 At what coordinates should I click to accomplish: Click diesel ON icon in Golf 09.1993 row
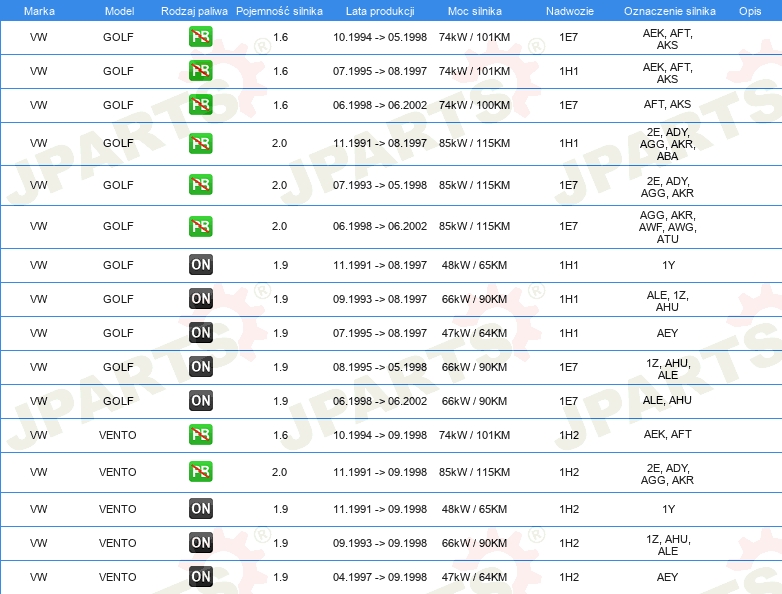pyautogui.click(x=200, y=298)
